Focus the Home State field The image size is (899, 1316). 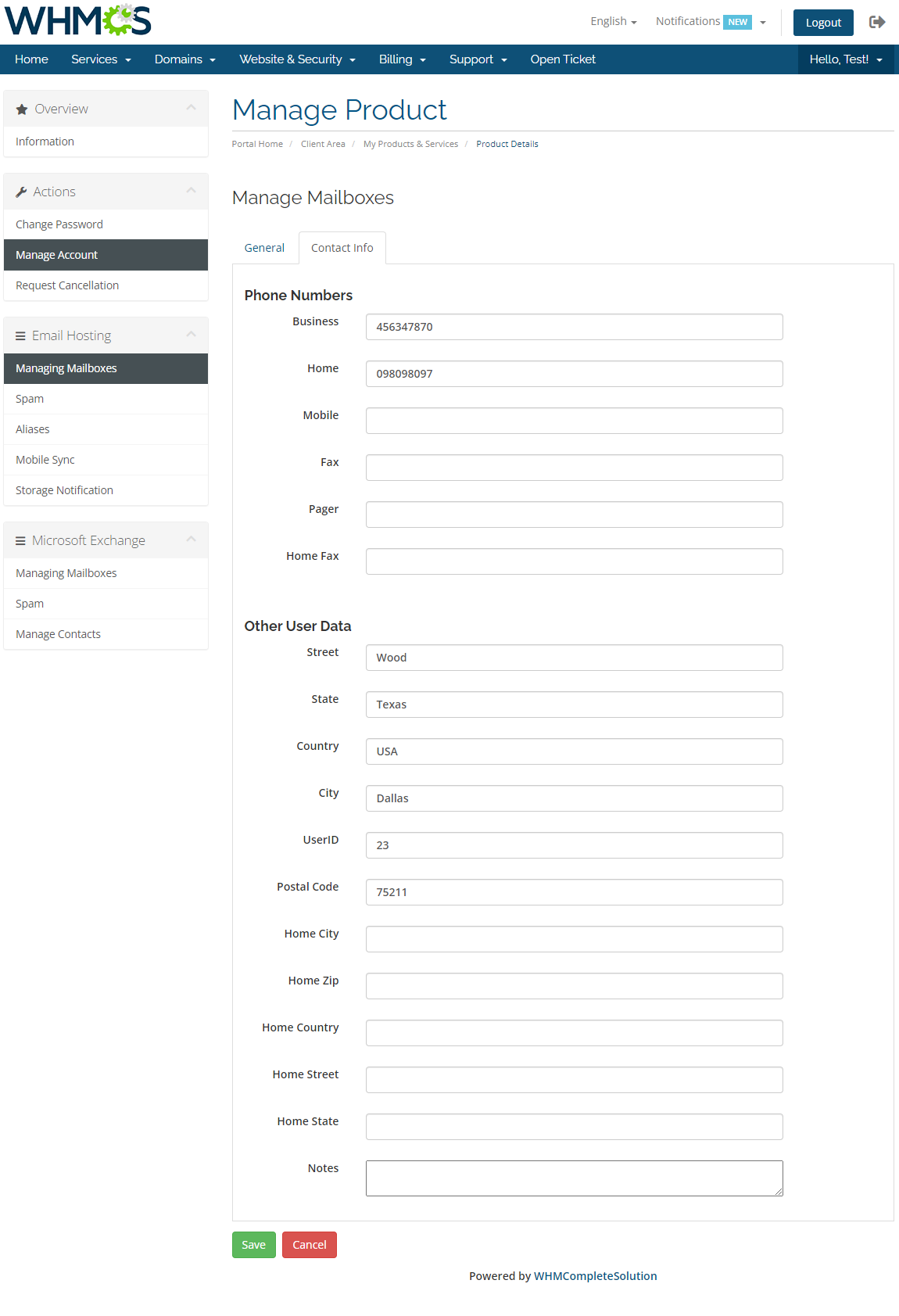[574, 1127]
